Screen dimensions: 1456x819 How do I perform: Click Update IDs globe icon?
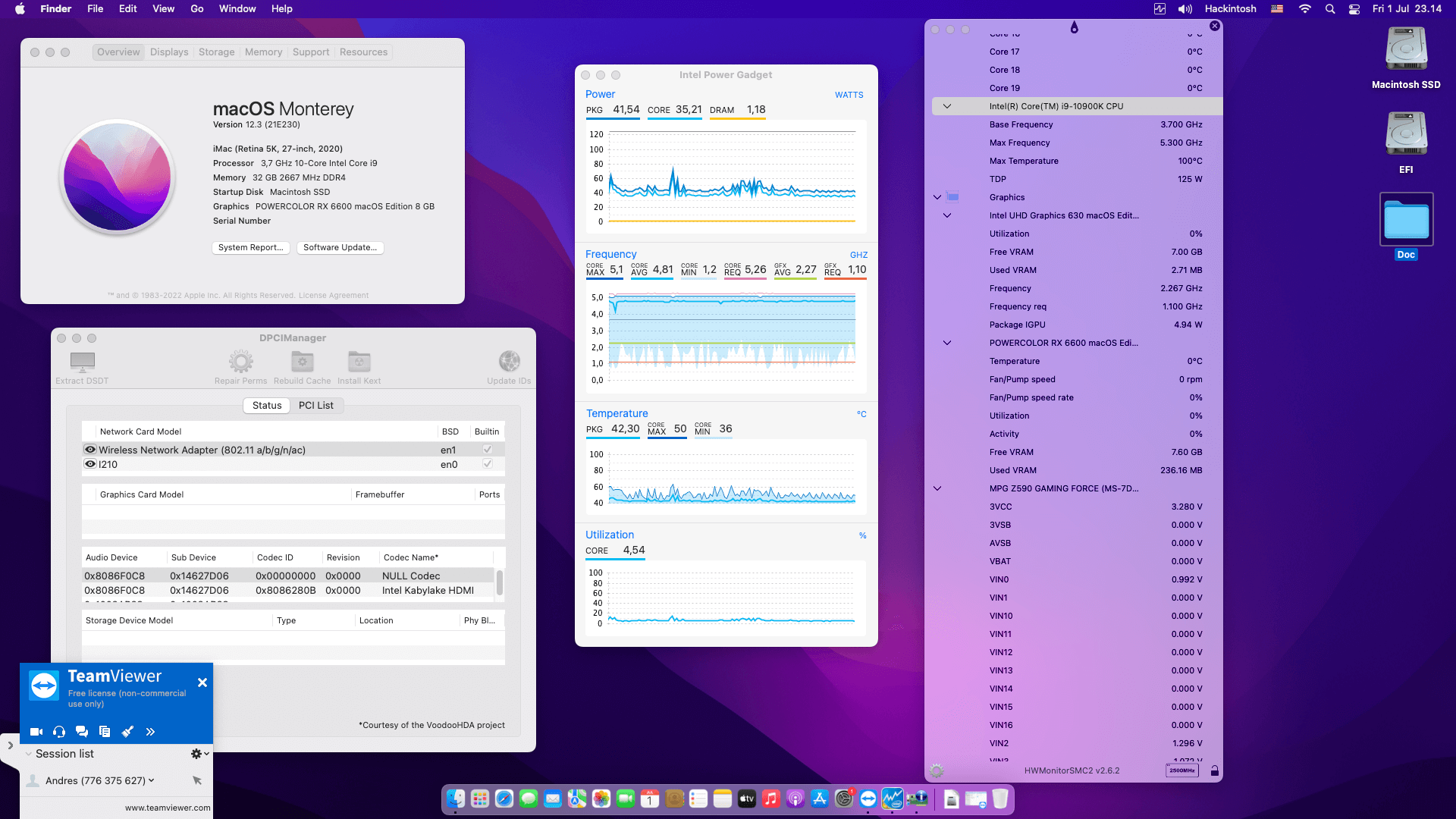[x=509, y=362]
